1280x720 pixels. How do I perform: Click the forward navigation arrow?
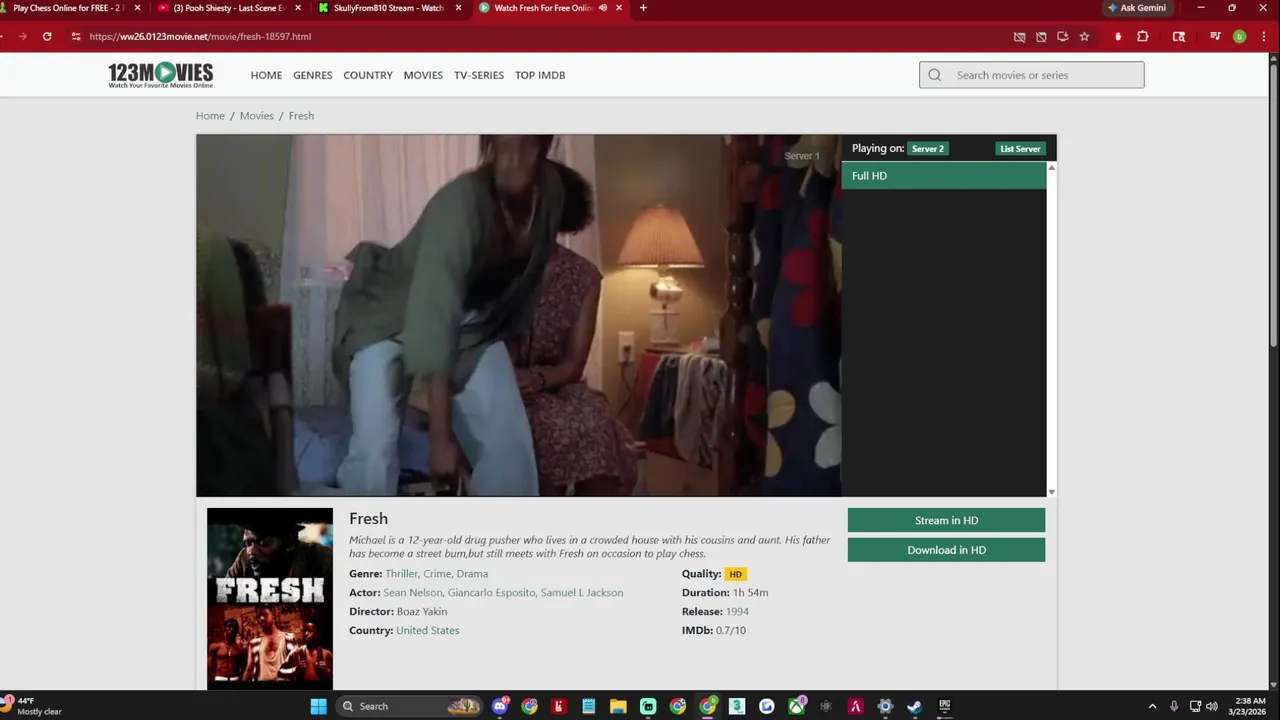coord(22,36)
